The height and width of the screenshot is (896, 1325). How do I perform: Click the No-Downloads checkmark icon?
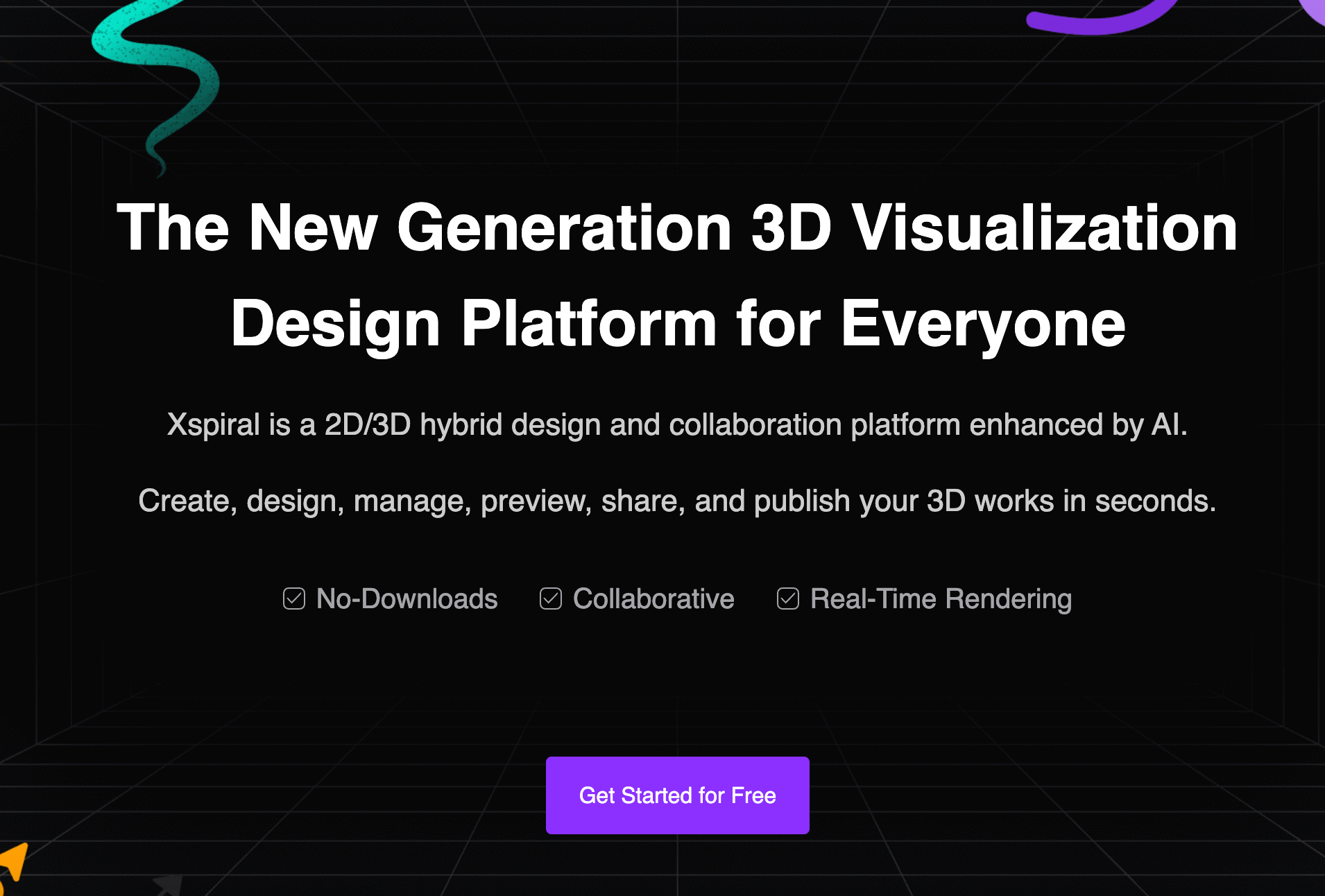click(x=294, y=598)
